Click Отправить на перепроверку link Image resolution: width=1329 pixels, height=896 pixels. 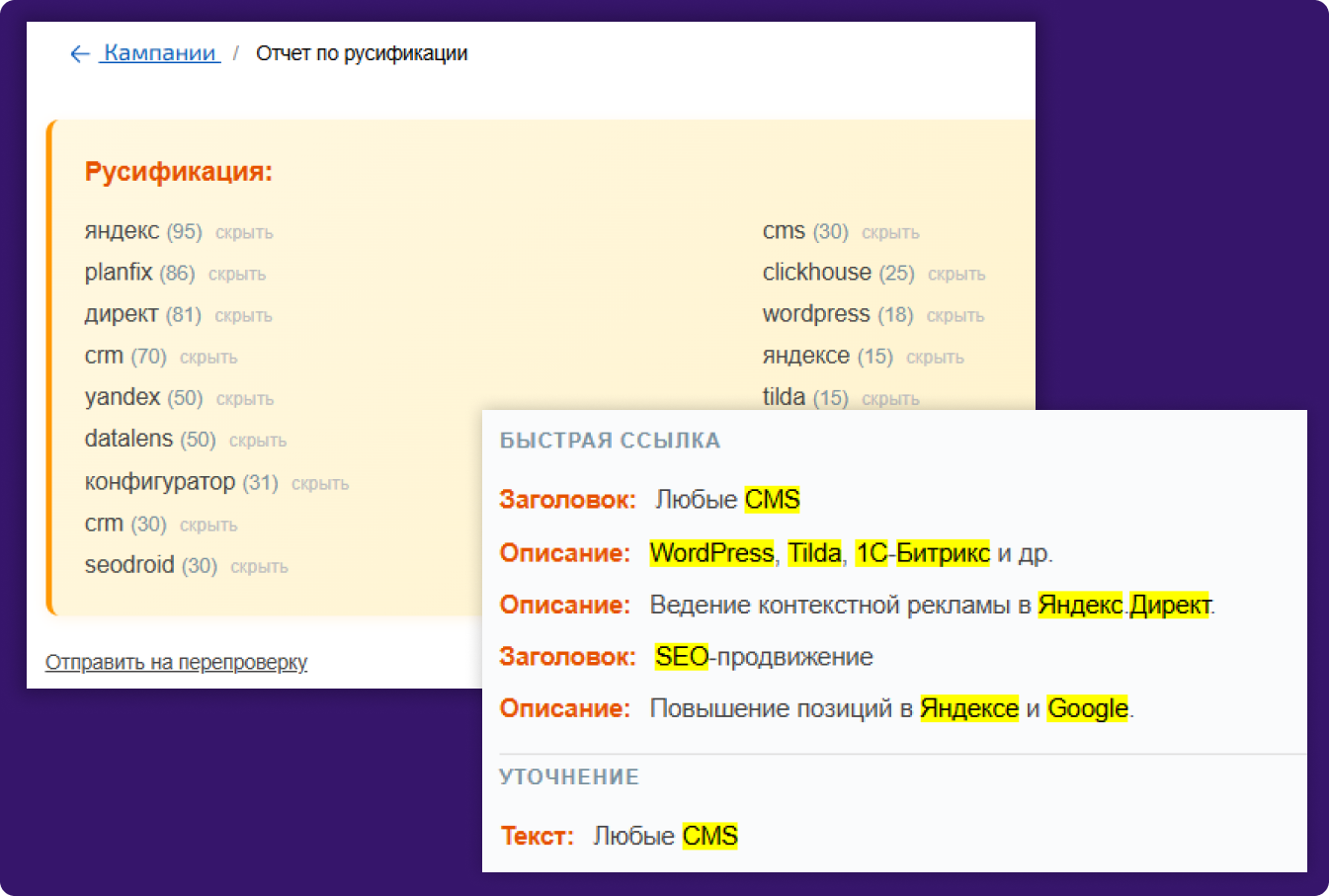176,662
